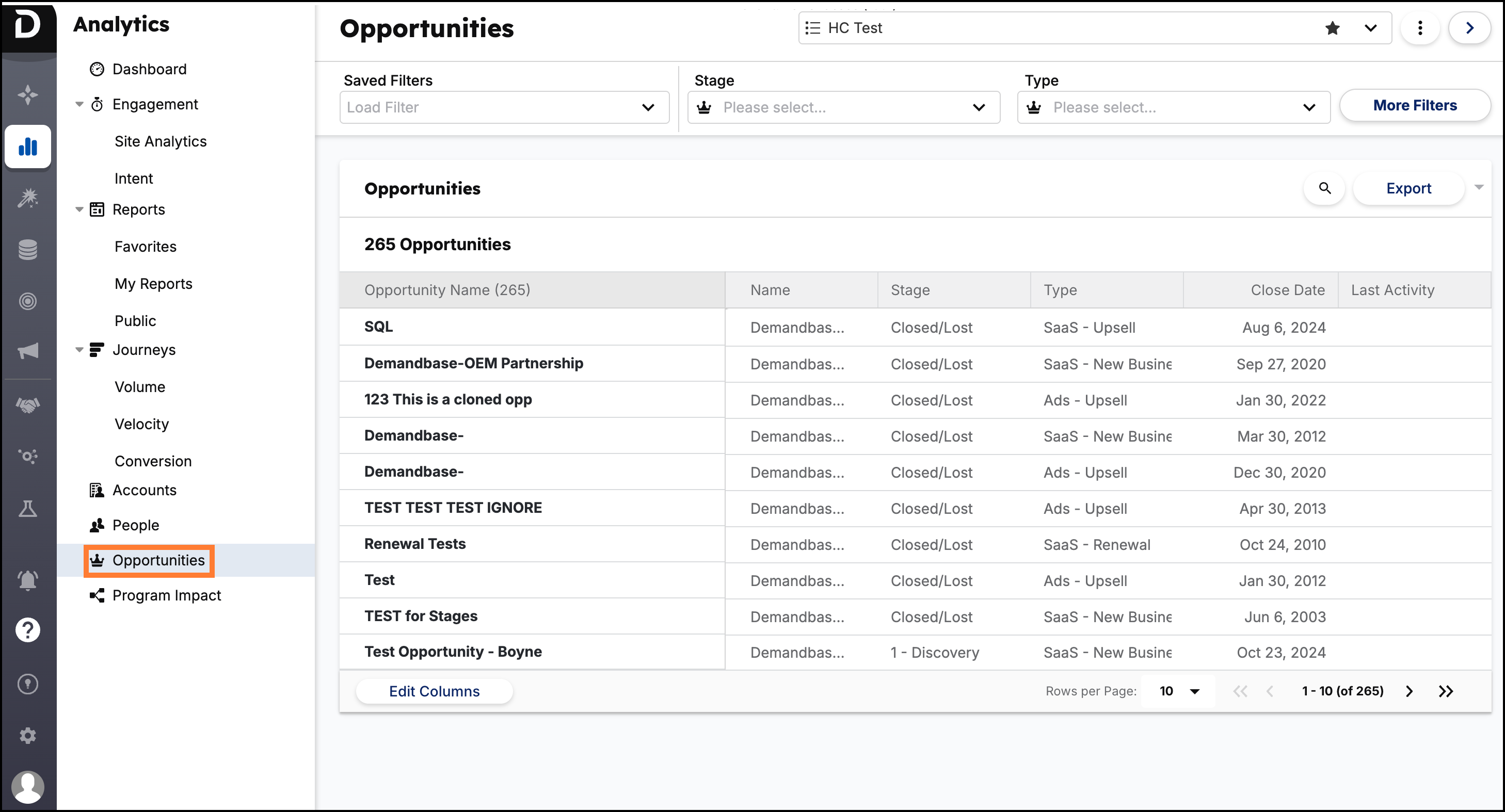Viewport: 1505px width, 812px height.
Task: Open the megaphone advertising rail icon
Action: point(27,351)
